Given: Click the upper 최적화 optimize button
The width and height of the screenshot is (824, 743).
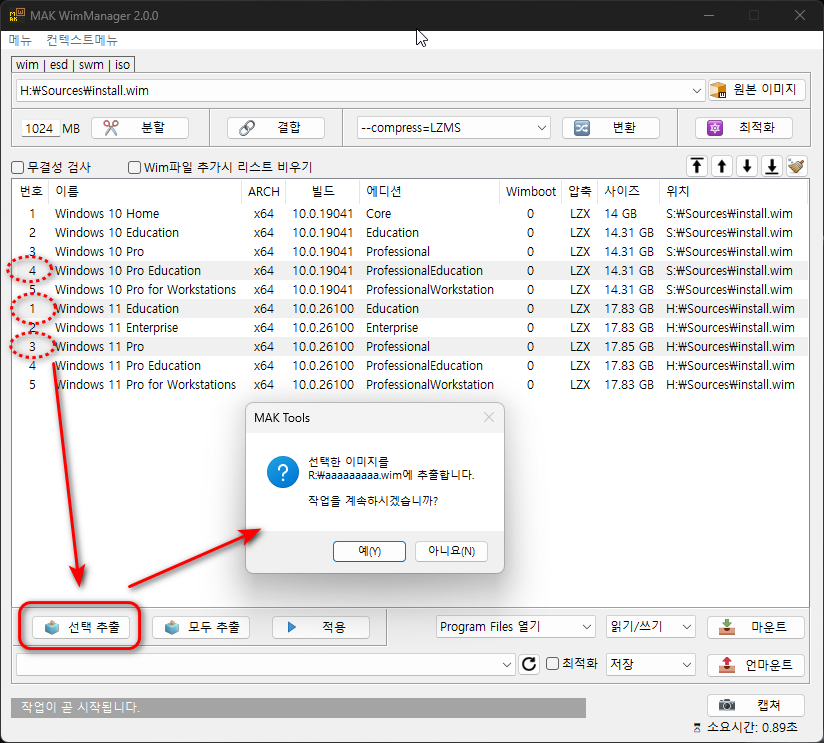Looking at the screenshot, I should tap(744, 128).
